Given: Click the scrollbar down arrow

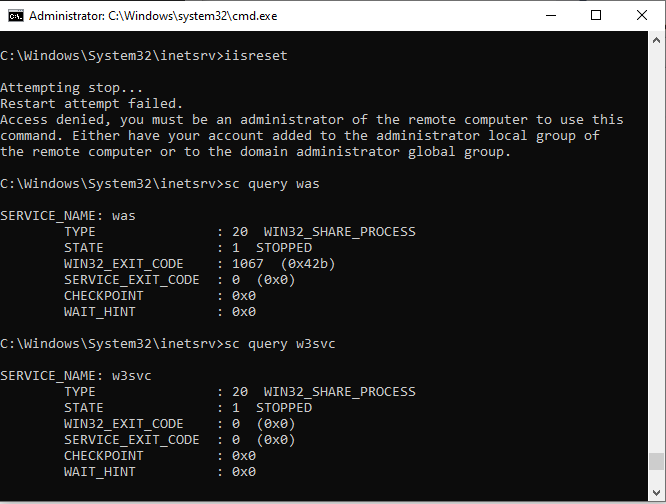Looking at the screenshot, I should (656, 493).
